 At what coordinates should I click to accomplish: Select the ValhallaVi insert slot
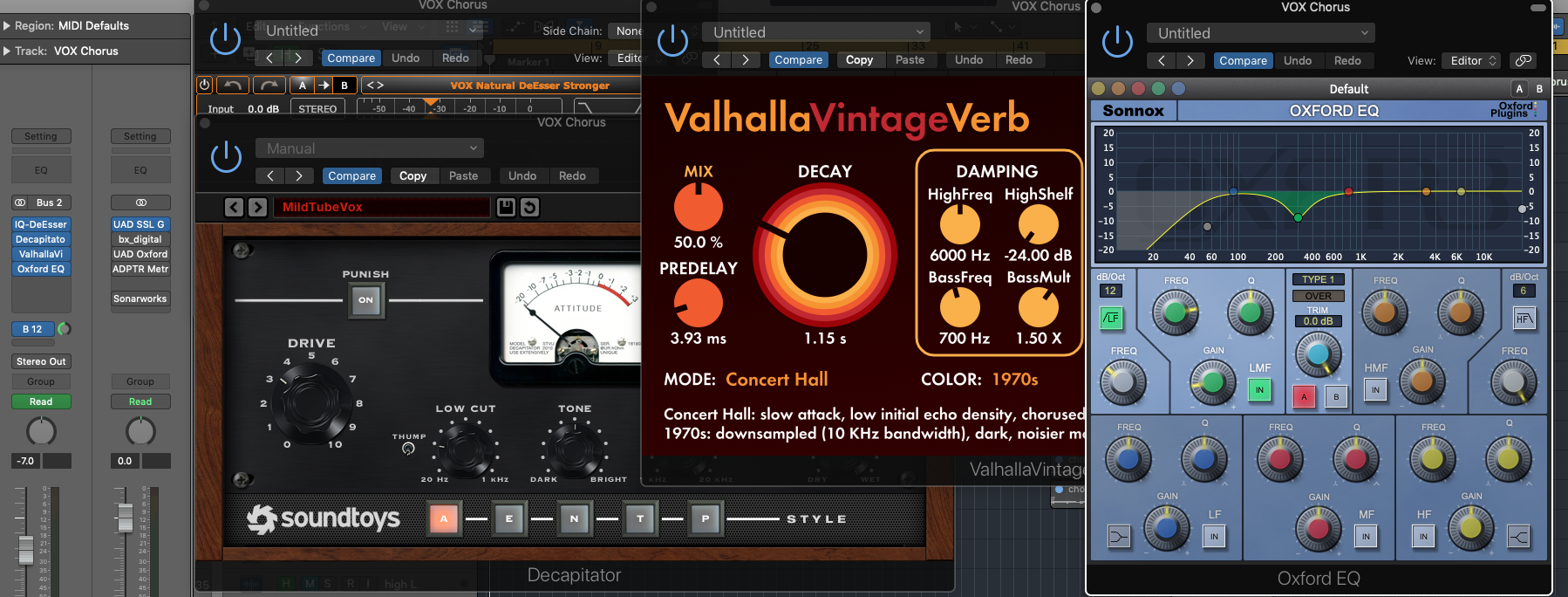[x=41, y=254]
